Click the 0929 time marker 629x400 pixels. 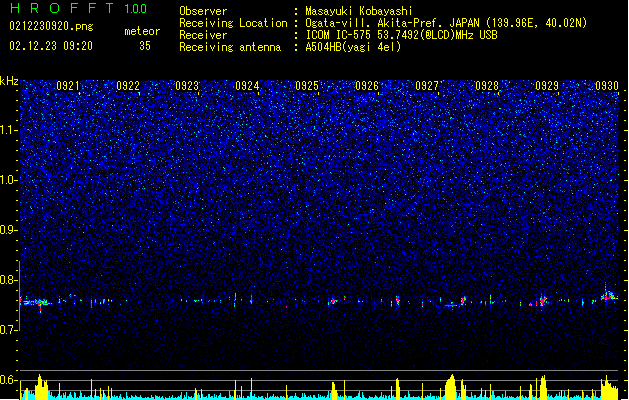click(x=547, y=86)
